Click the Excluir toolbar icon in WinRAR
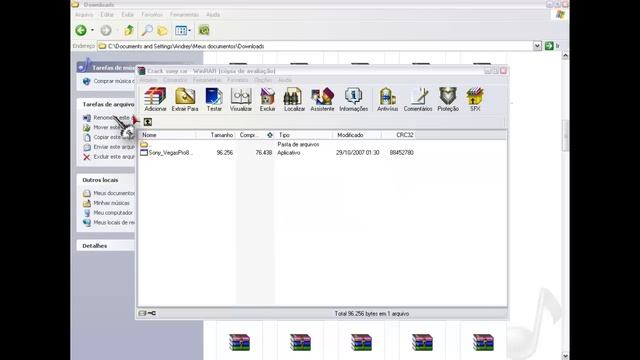 (267, 99)
